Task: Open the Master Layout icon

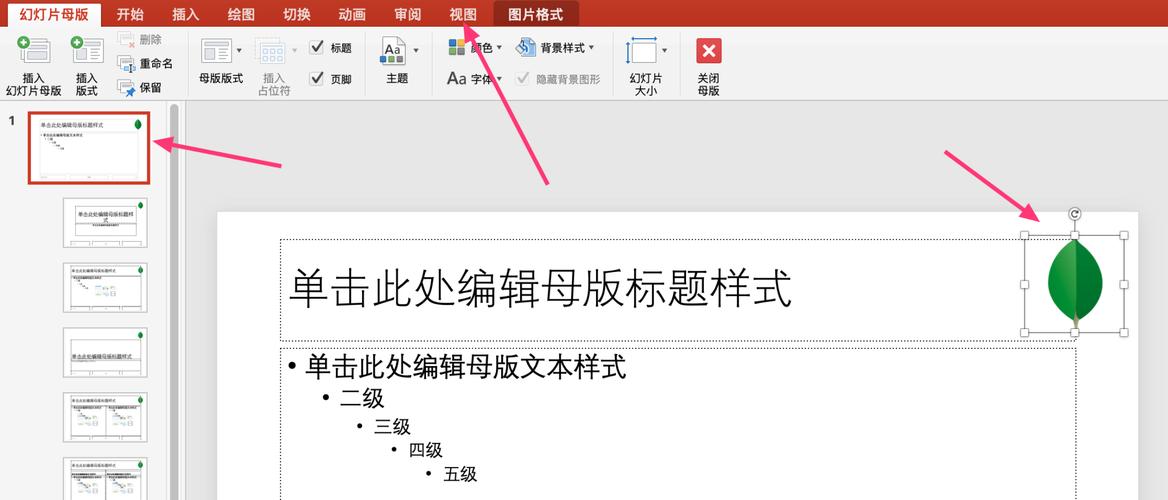Action: click(217, 51)
